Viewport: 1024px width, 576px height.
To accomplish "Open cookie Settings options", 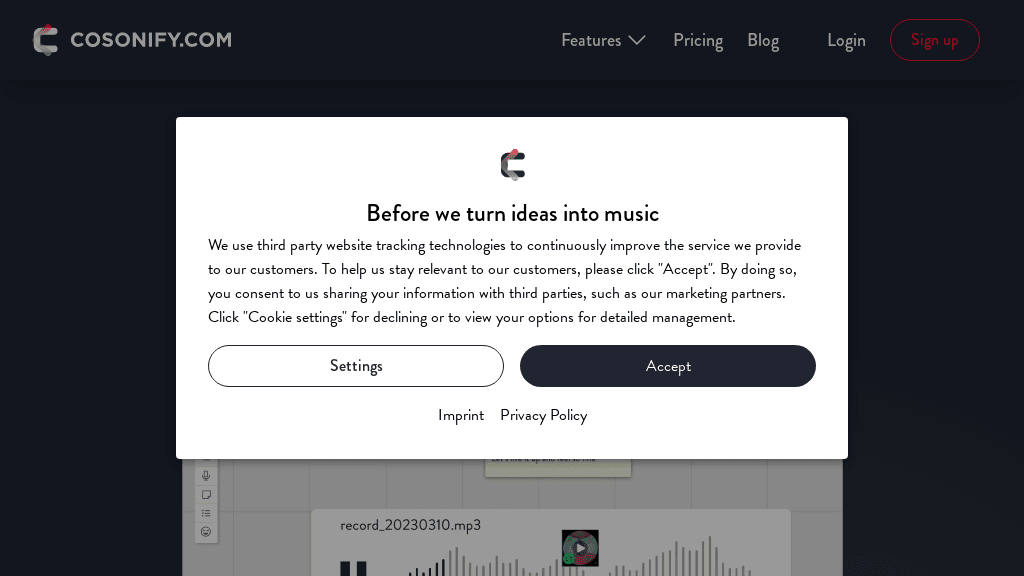I will (x=356, y=366).
